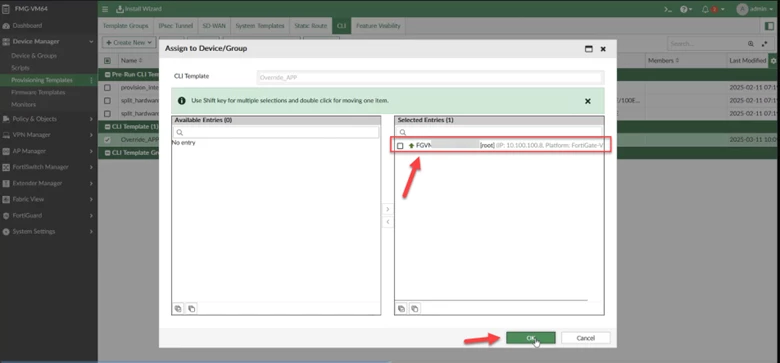Viewport: 780px width, 363px height.
Task: Click first copy icon under Selected Entries
Action: point(401,309)
